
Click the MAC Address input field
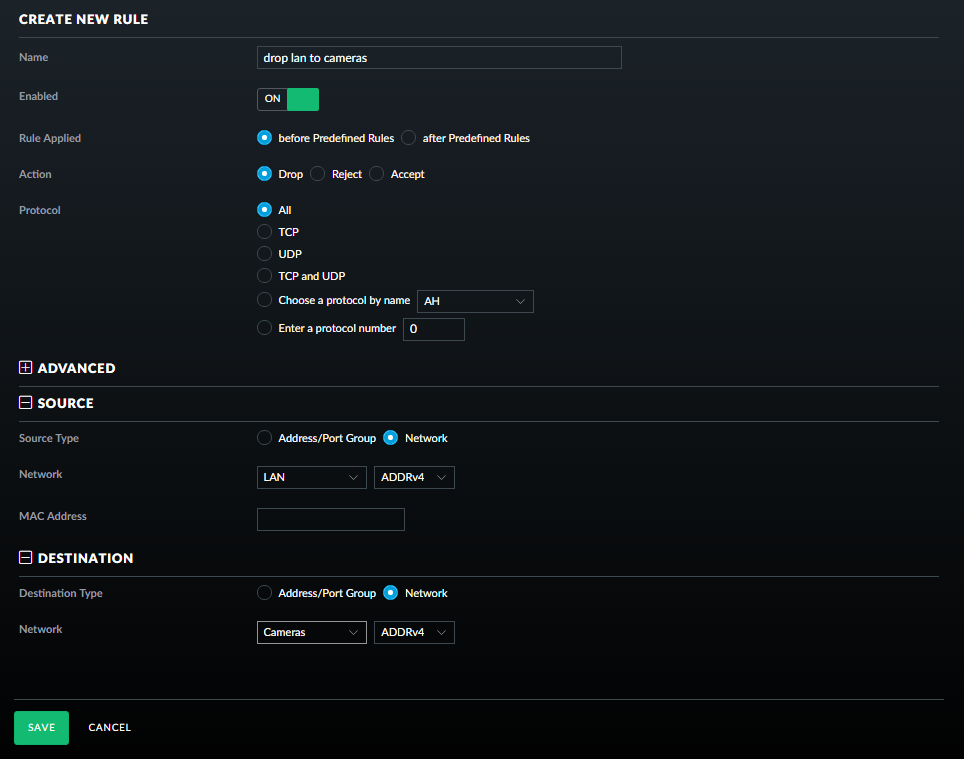(330, 519)
